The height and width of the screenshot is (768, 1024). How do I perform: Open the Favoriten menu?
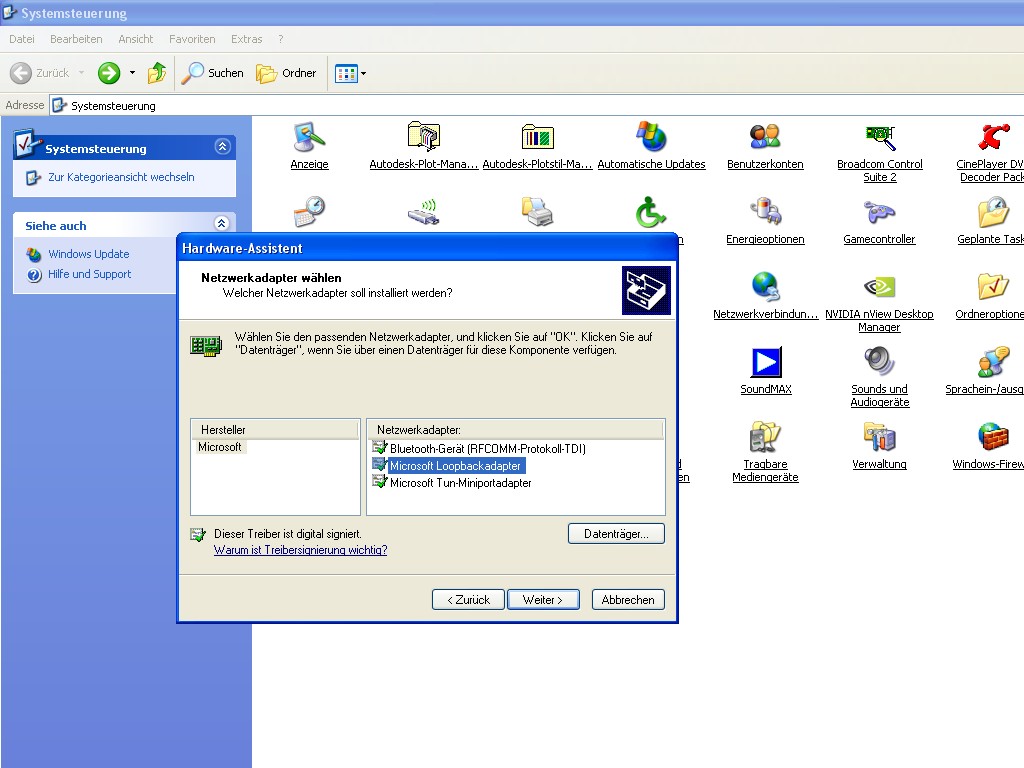[x=192, y=39]
